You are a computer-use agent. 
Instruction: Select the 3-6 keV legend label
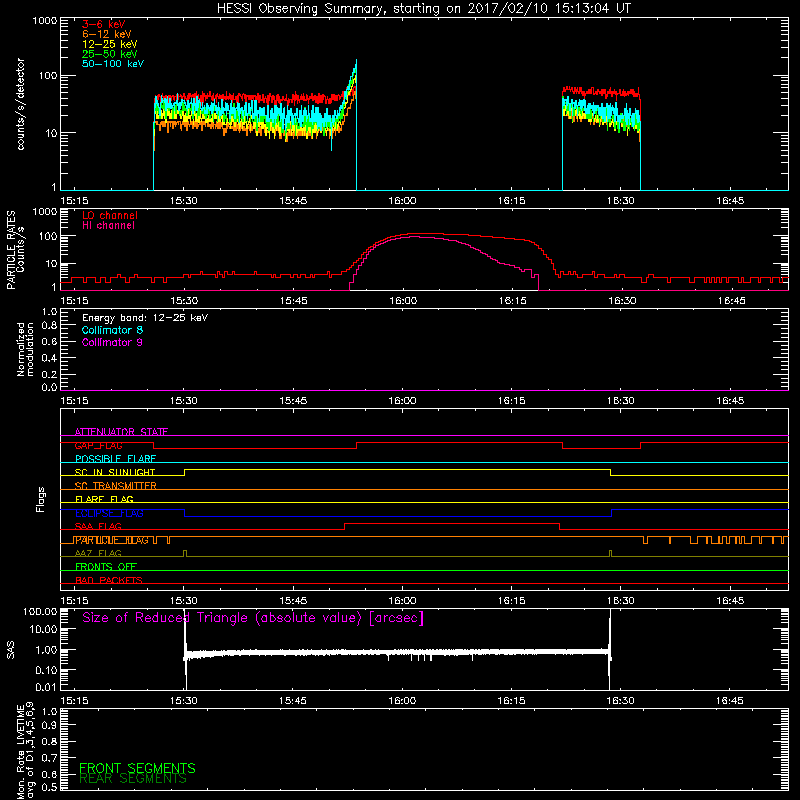[104, 24]
